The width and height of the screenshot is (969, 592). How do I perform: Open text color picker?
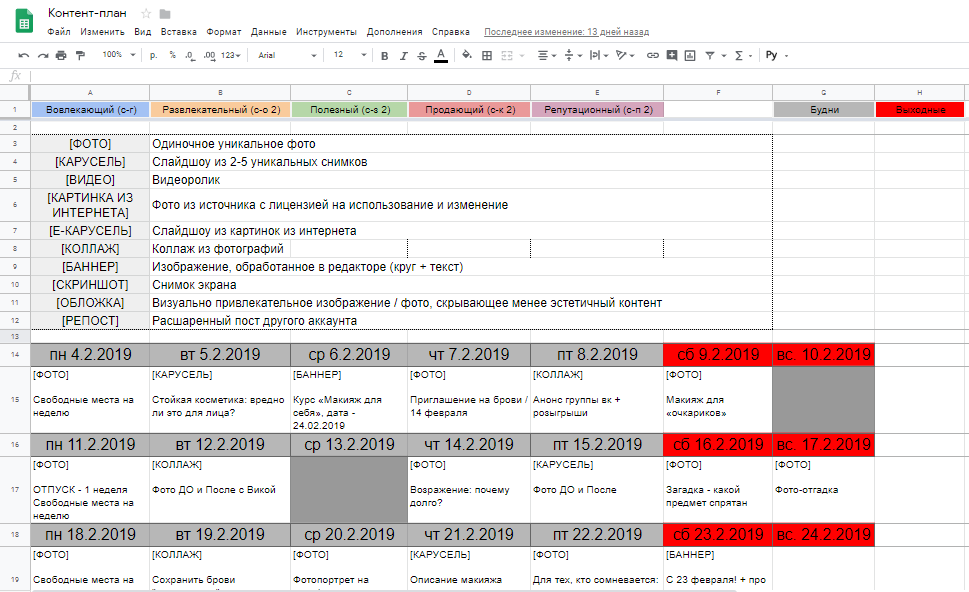(441, 56)
